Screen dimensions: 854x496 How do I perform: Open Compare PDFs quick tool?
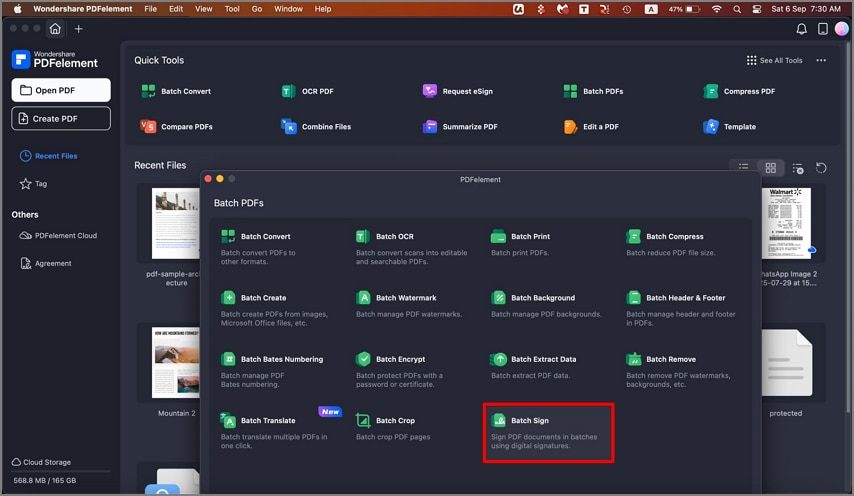tap(176, 127)
